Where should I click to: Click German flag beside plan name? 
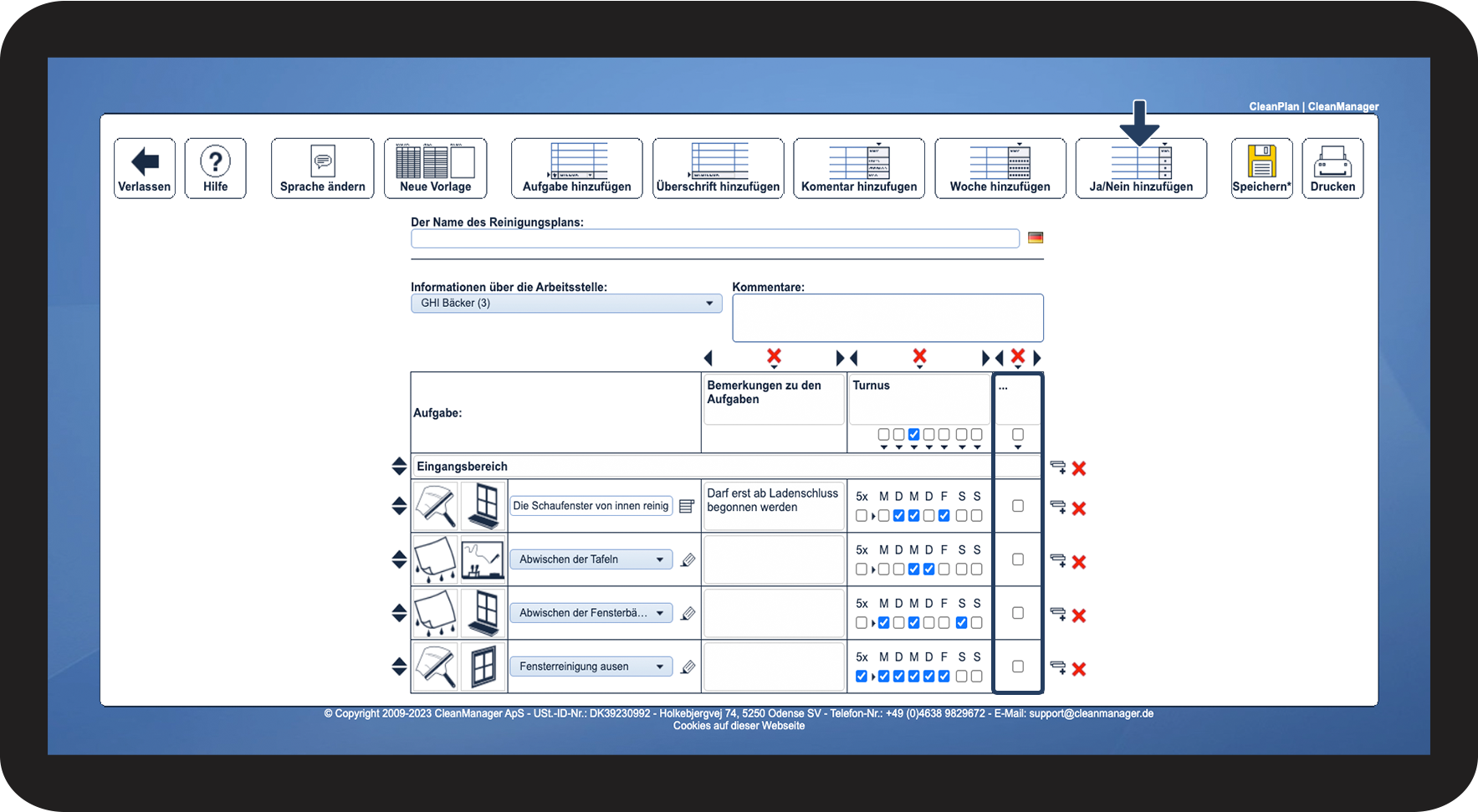point(1036,237)
